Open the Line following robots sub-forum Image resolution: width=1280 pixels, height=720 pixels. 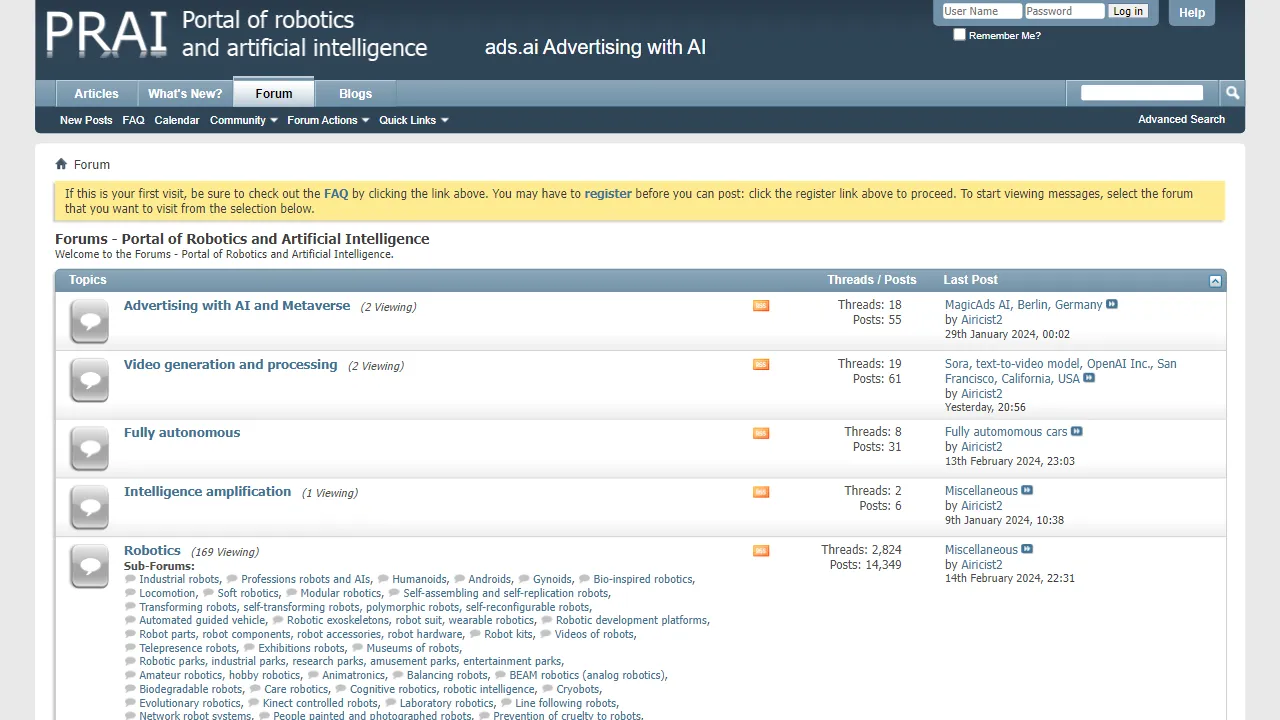coord(566,703)
